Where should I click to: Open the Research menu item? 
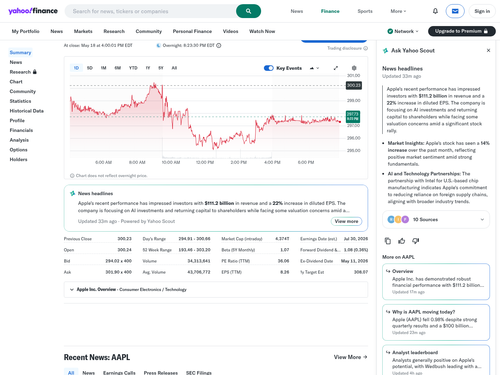[114, 31]
